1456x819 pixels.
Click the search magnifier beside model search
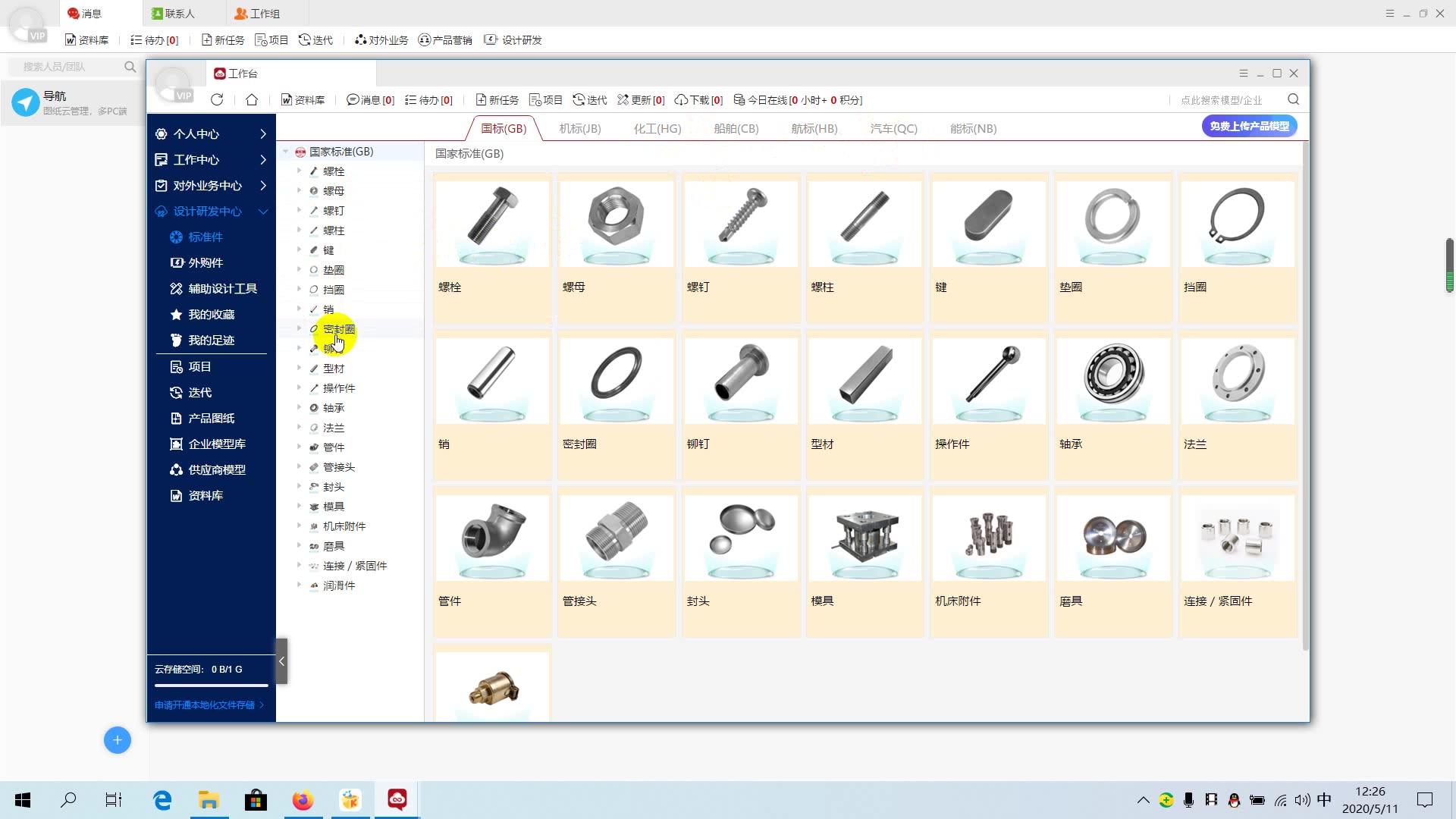[1294, 99]
